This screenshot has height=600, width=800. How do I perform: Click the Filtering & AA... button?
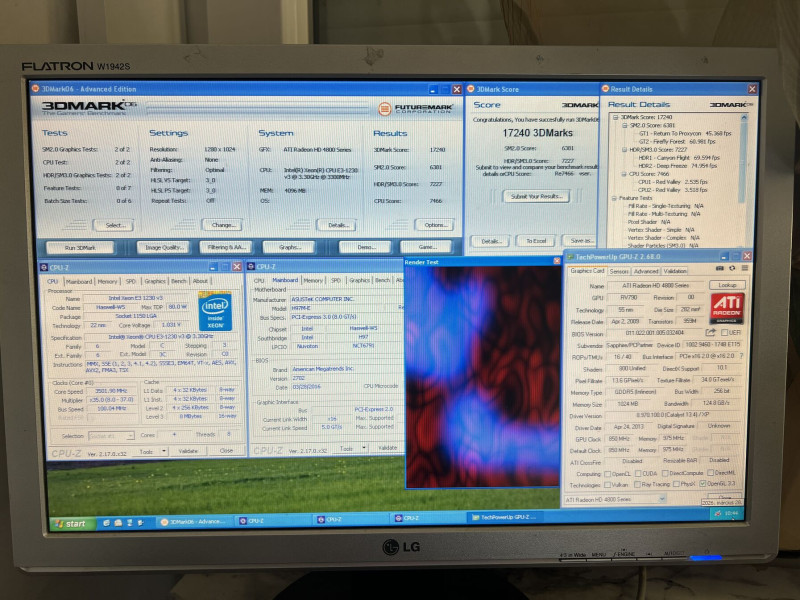[226, 247]
